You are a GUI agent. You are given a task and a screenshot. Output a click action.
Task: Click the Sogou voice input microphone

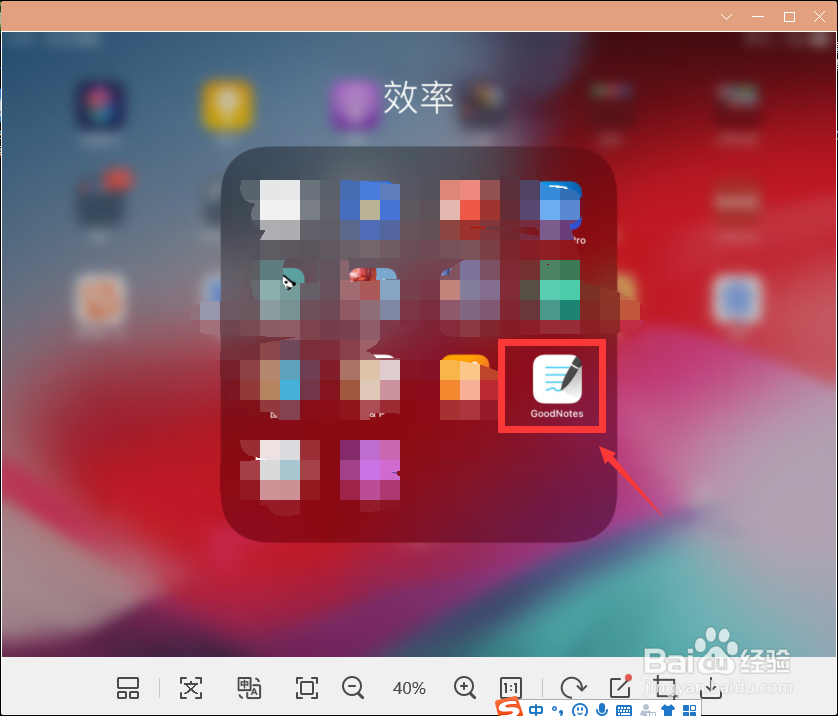[x=602, y=710]
